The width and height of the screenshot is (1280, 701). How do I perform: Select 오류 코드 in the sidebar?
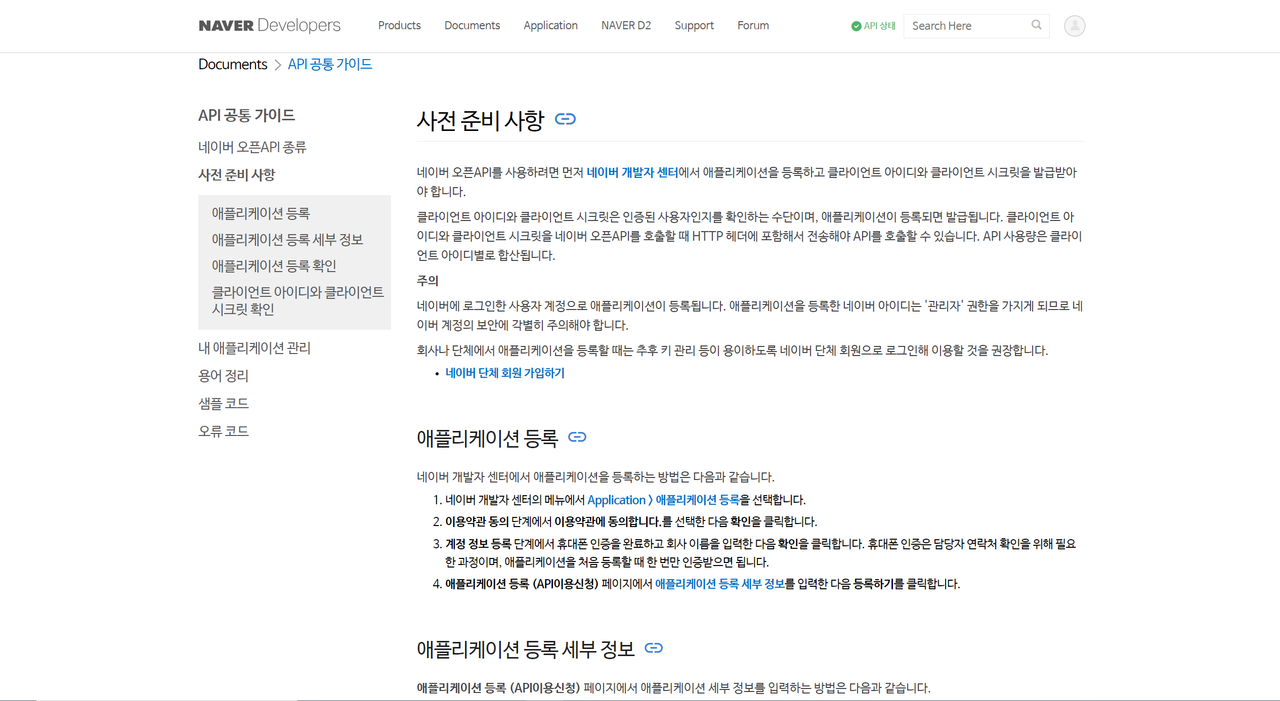pos(223,431)
